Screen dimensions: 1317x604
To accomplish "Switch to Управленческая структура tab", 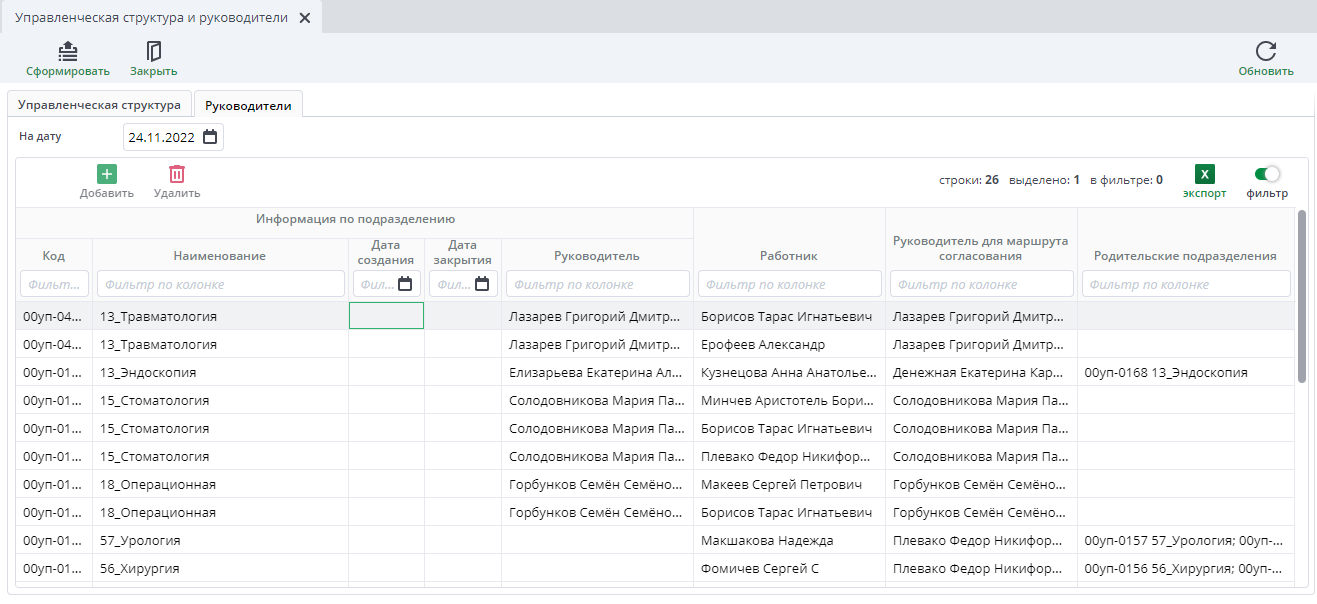I will (x=99, y=105).
